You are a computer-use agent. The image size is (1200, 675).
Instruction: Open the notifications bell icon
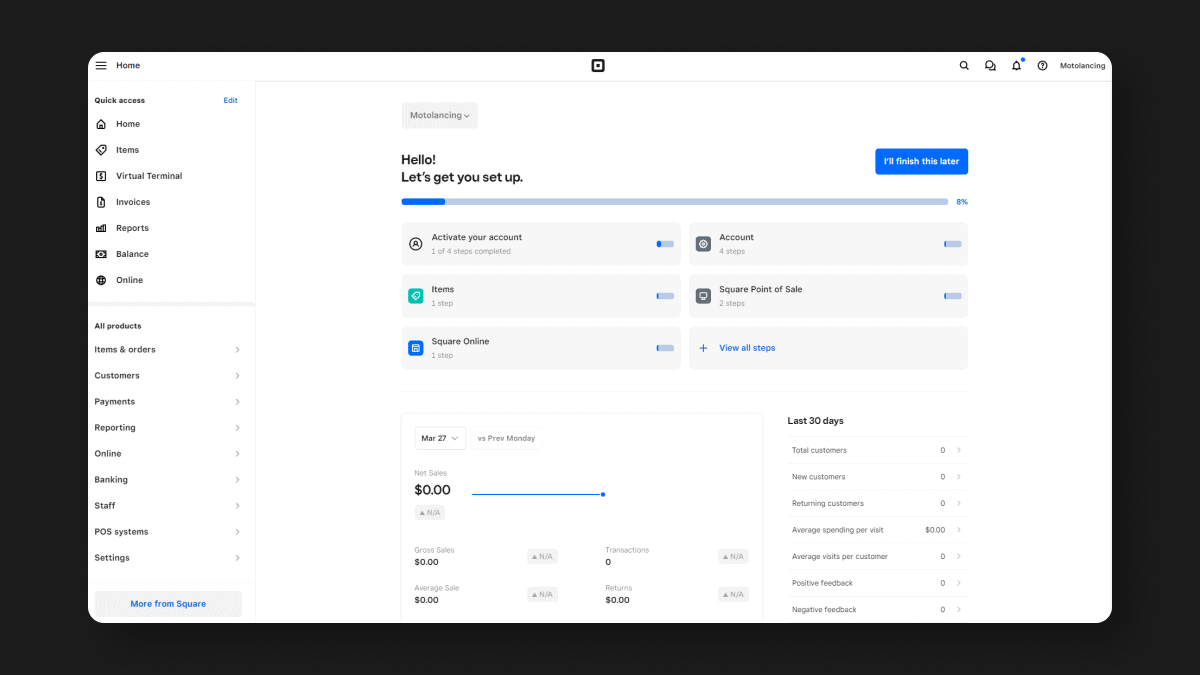click(1016, 65)
